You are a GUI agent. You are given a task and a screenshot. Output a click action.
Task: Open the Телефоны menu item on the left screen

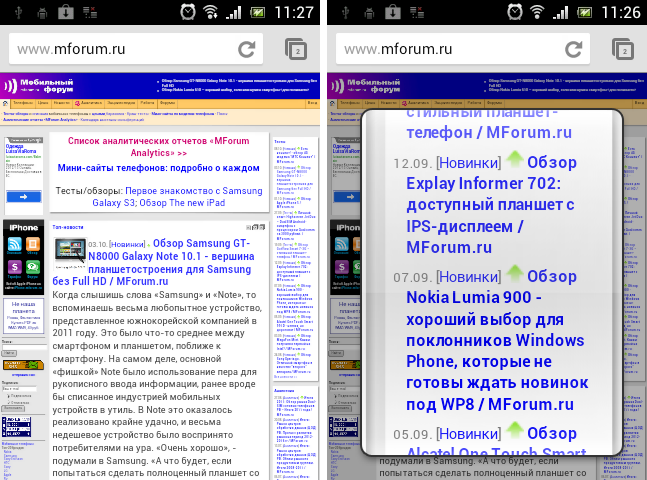[23, 103]
